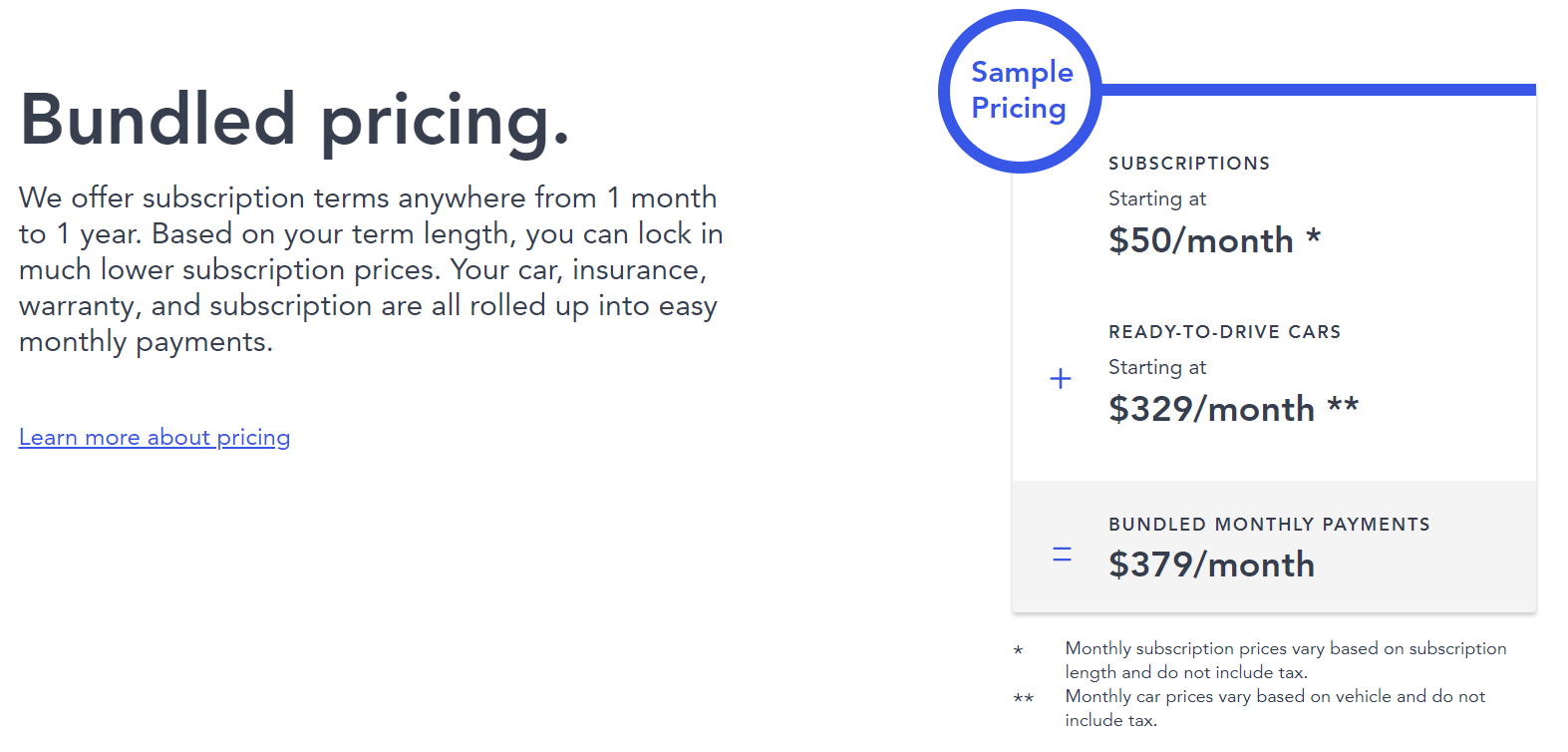This screenshot has height=752, width=1568.
Task: Click the subscription terms description paragraph
Action: point(370,269)
